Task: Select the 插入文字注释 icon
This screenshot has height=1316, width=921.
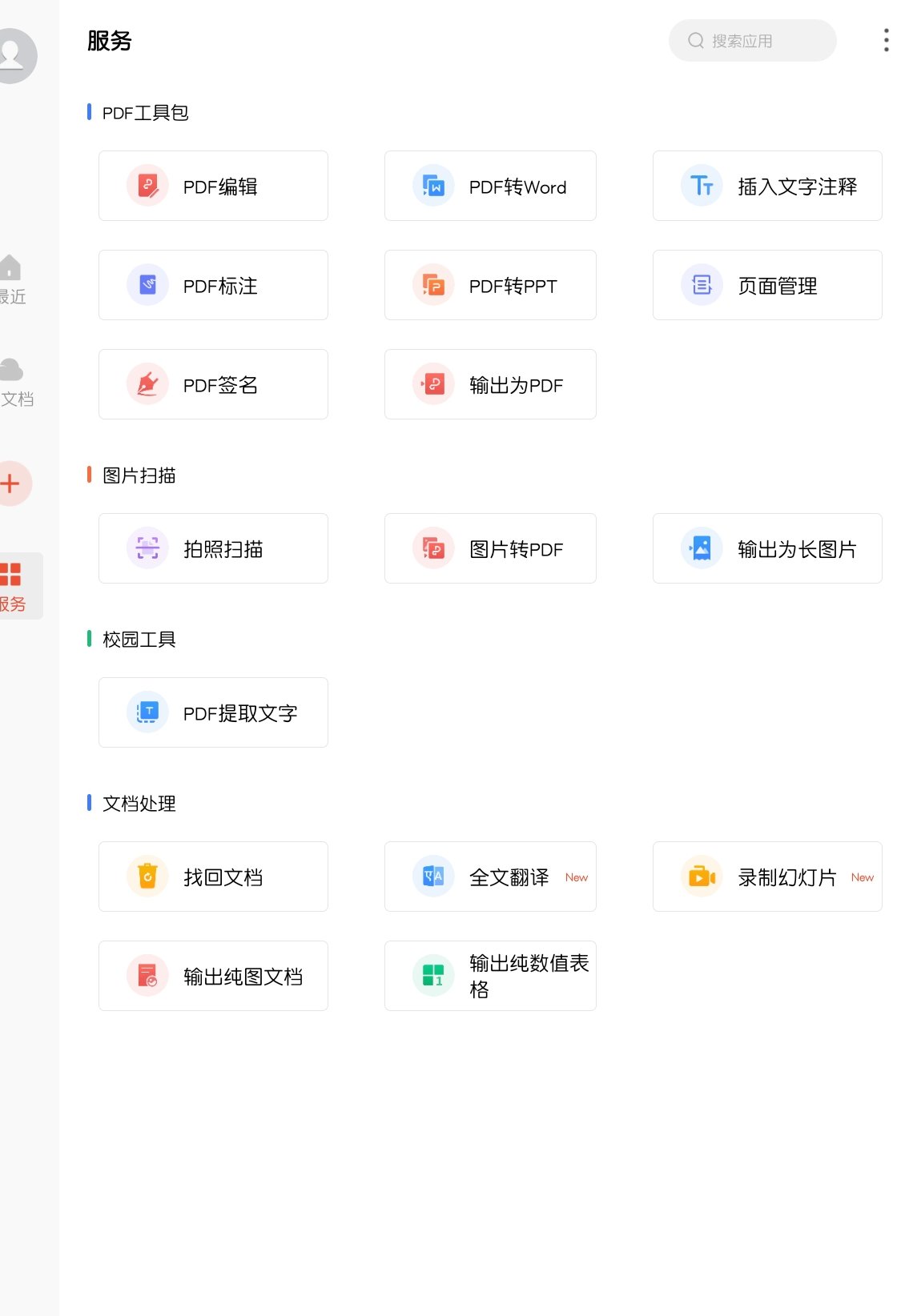Action: point(702,186)
